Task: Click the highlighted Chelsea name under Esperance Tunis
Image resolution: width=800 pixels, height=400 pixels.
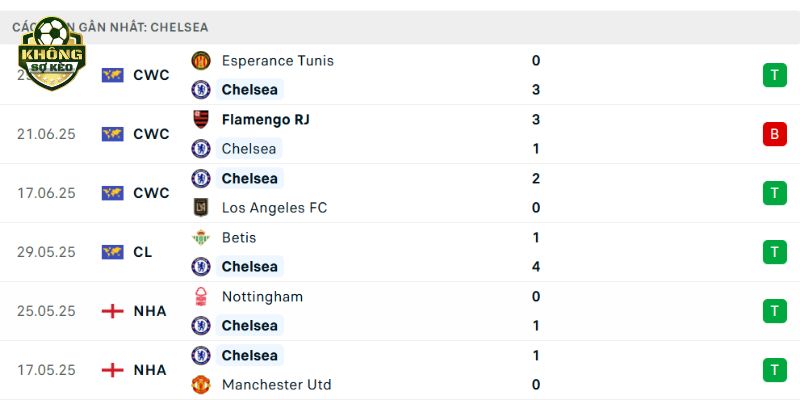Action: [249, 90]
